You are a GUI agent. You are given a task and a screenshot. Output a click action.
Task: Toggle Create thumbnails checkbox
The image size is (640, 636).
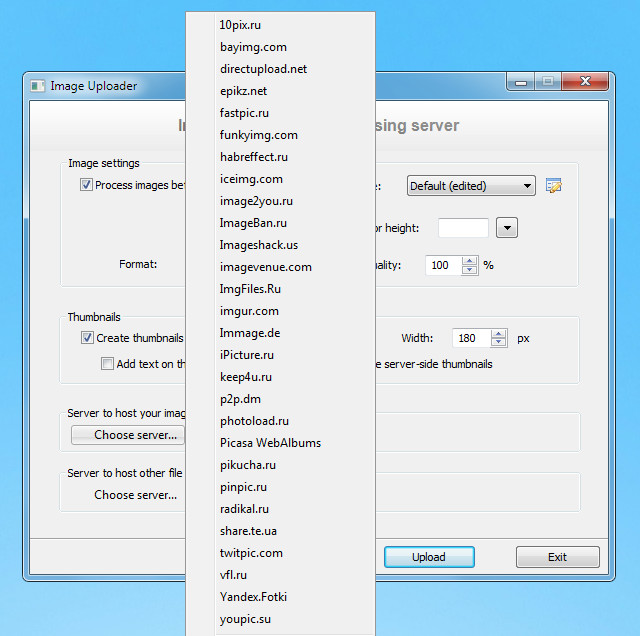[87, 338]
